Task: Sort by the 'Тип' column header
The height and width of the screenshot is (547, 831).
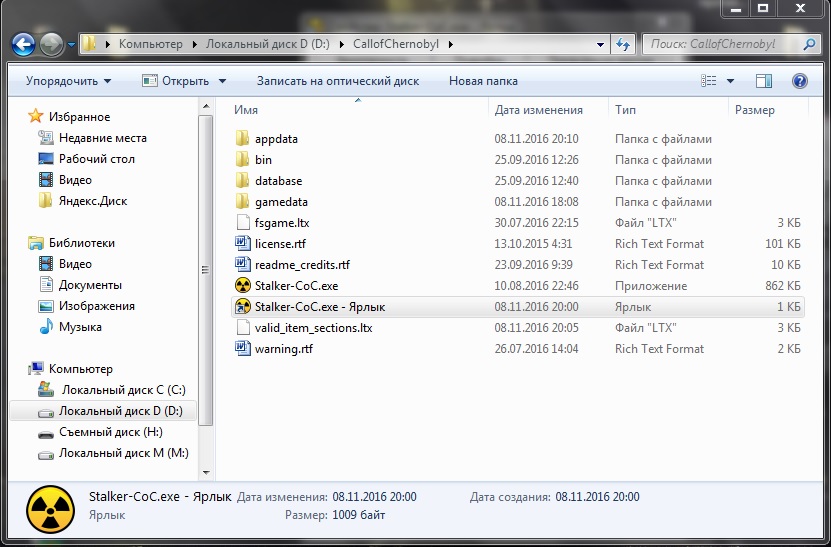Action: point(625,110)
